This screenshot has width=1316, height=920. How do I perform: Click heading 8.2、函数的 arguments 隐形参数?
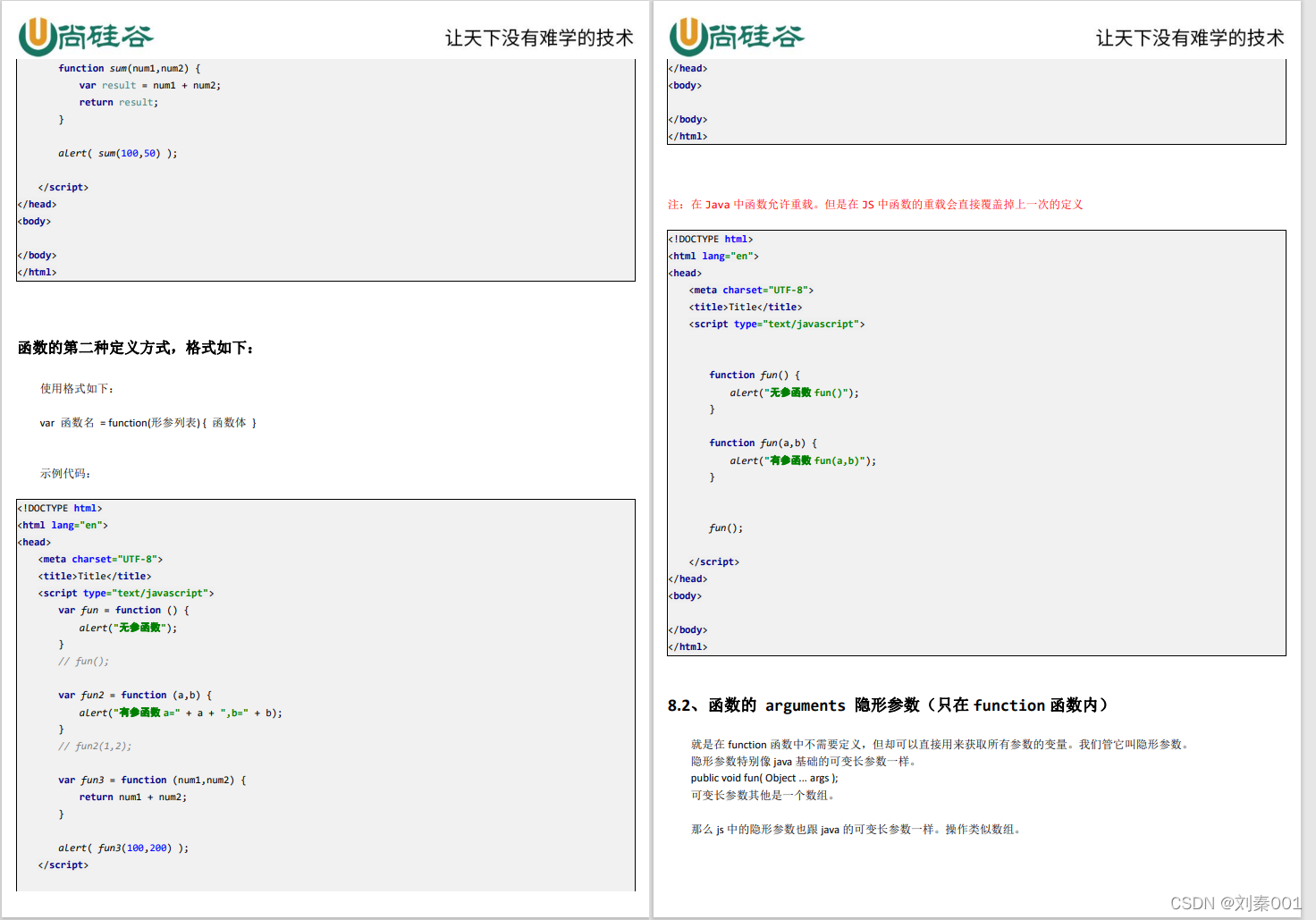tap(889, 705)
